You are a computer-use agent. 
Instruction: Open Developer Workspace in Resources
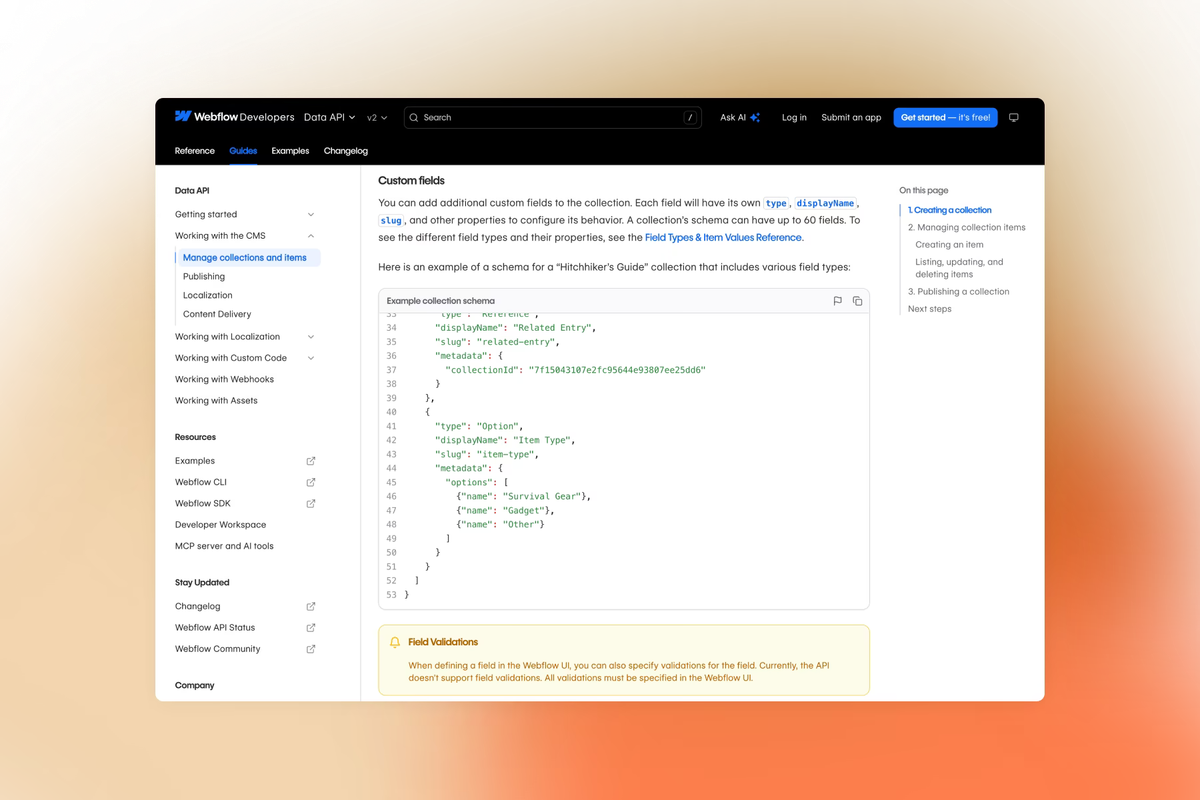pyautogui.click(x=221, y=524)
